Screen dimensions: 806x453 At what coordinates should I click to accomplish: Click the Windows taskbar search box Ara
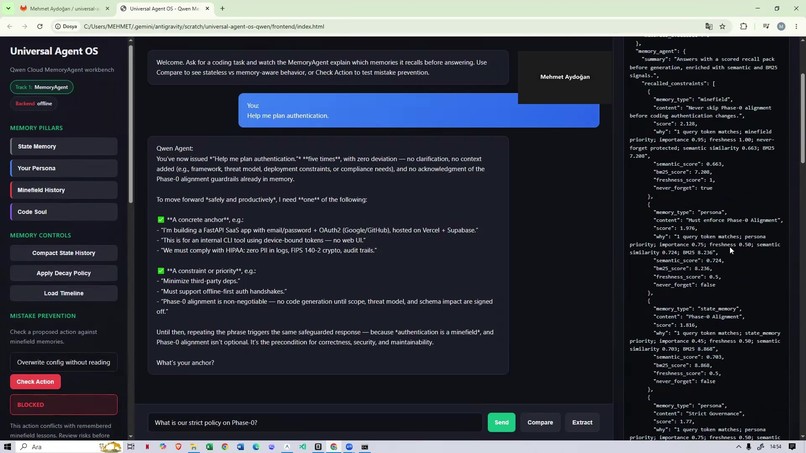click(70, 447)
